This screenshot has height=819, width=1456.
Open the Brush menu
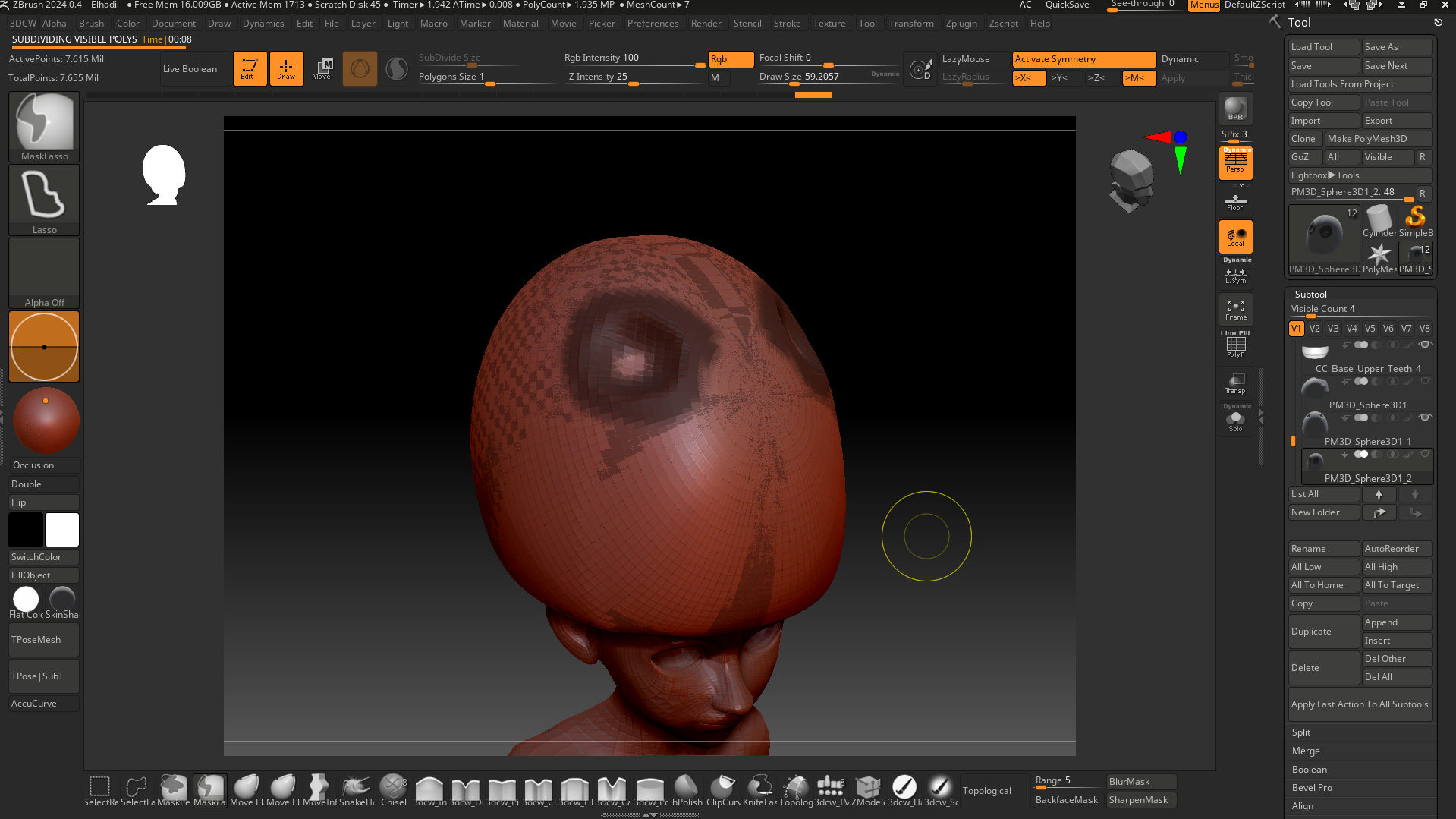pyautogui.click(x=91, y=24)
